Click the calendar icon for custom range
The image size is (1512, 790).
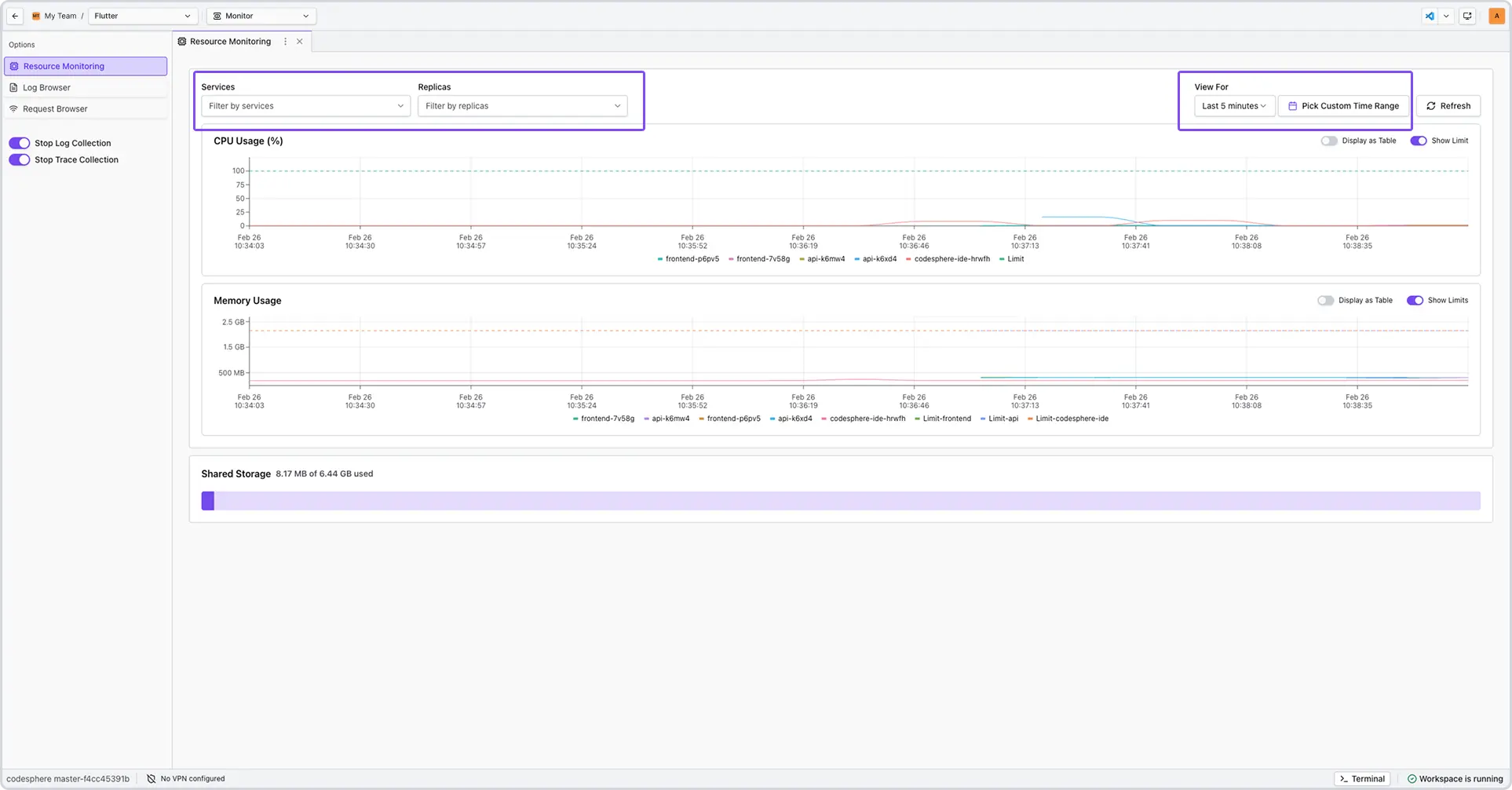coord(1292,106)
